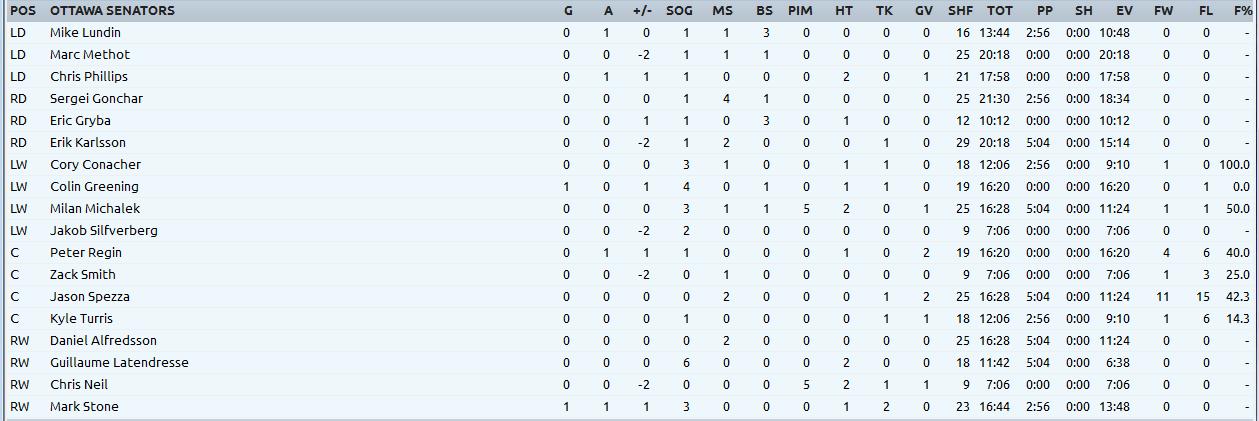Open Erik Karlsson's player page
Image resolution: width=1259 pixels, height=421 pixels.
pos(88,142)
